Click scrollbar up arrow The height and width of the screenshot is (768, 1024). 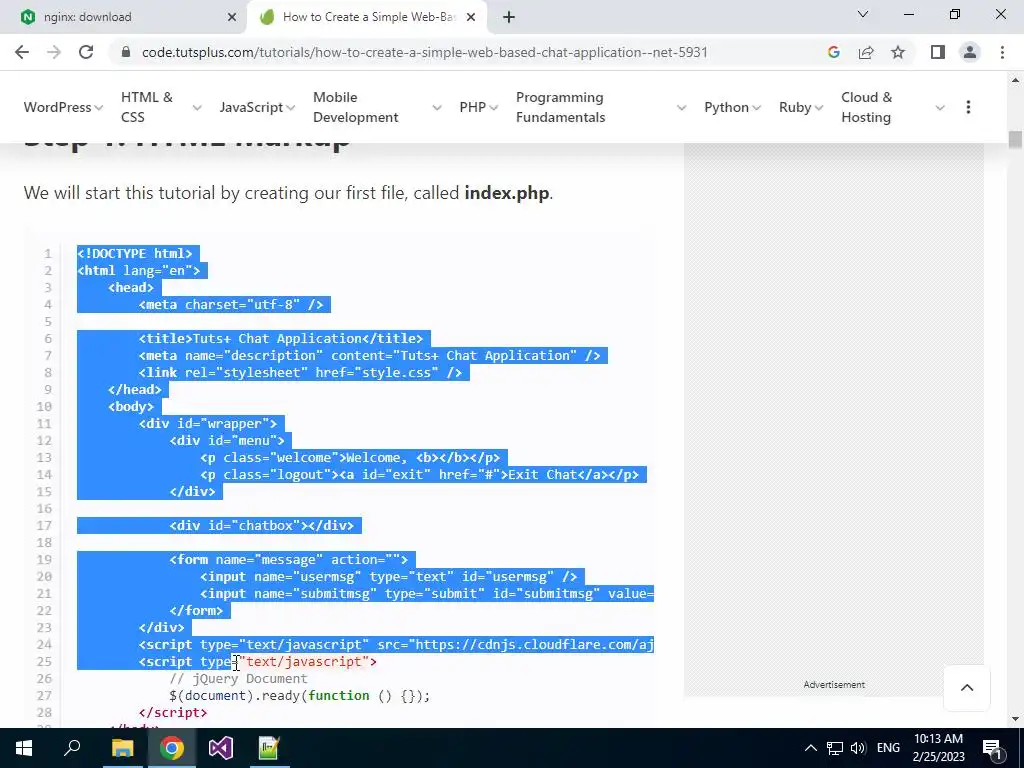tap(1015, 80)
